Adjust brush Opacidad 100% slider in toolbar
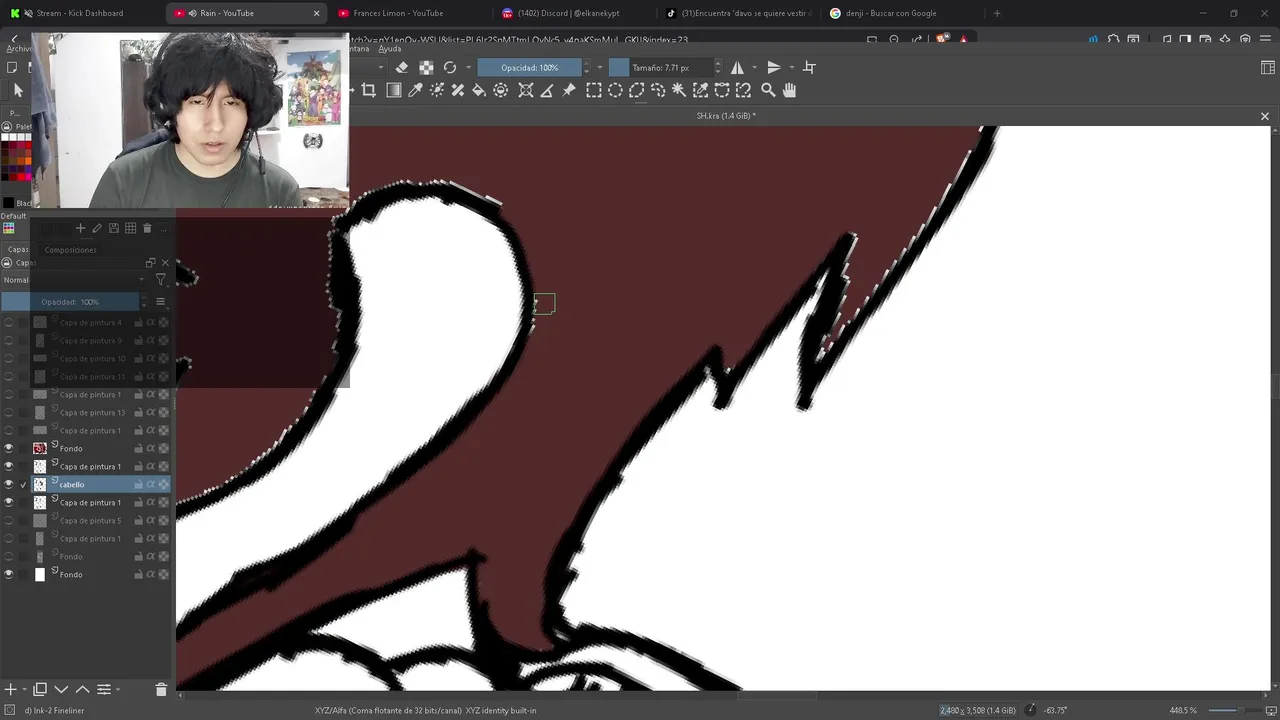The width and height of the screenshot is (1280, 720). click(529, 67)
